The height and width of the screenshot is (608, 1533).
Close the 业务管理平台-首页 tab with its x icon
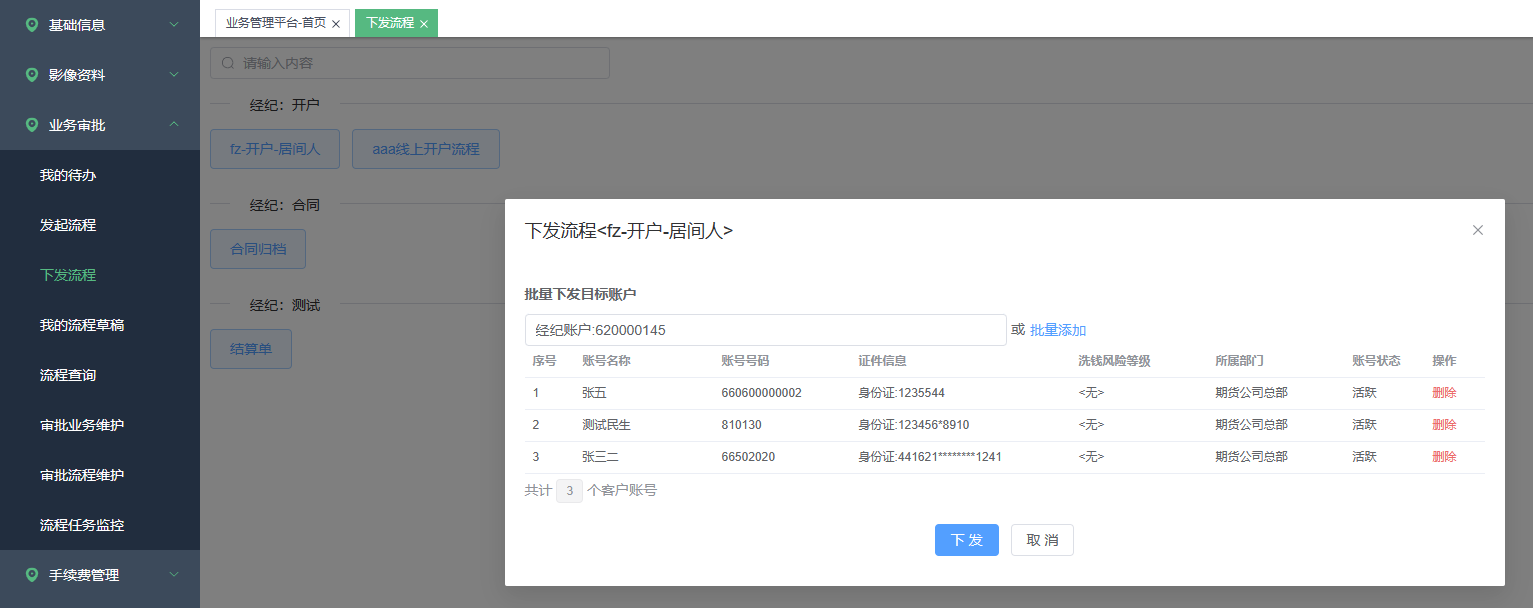point(336,23)
